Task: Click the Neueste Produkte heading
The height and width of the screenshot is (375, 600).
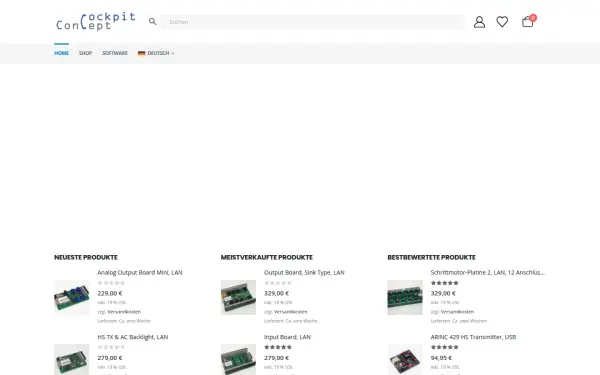Action: [x=86, y=258]
